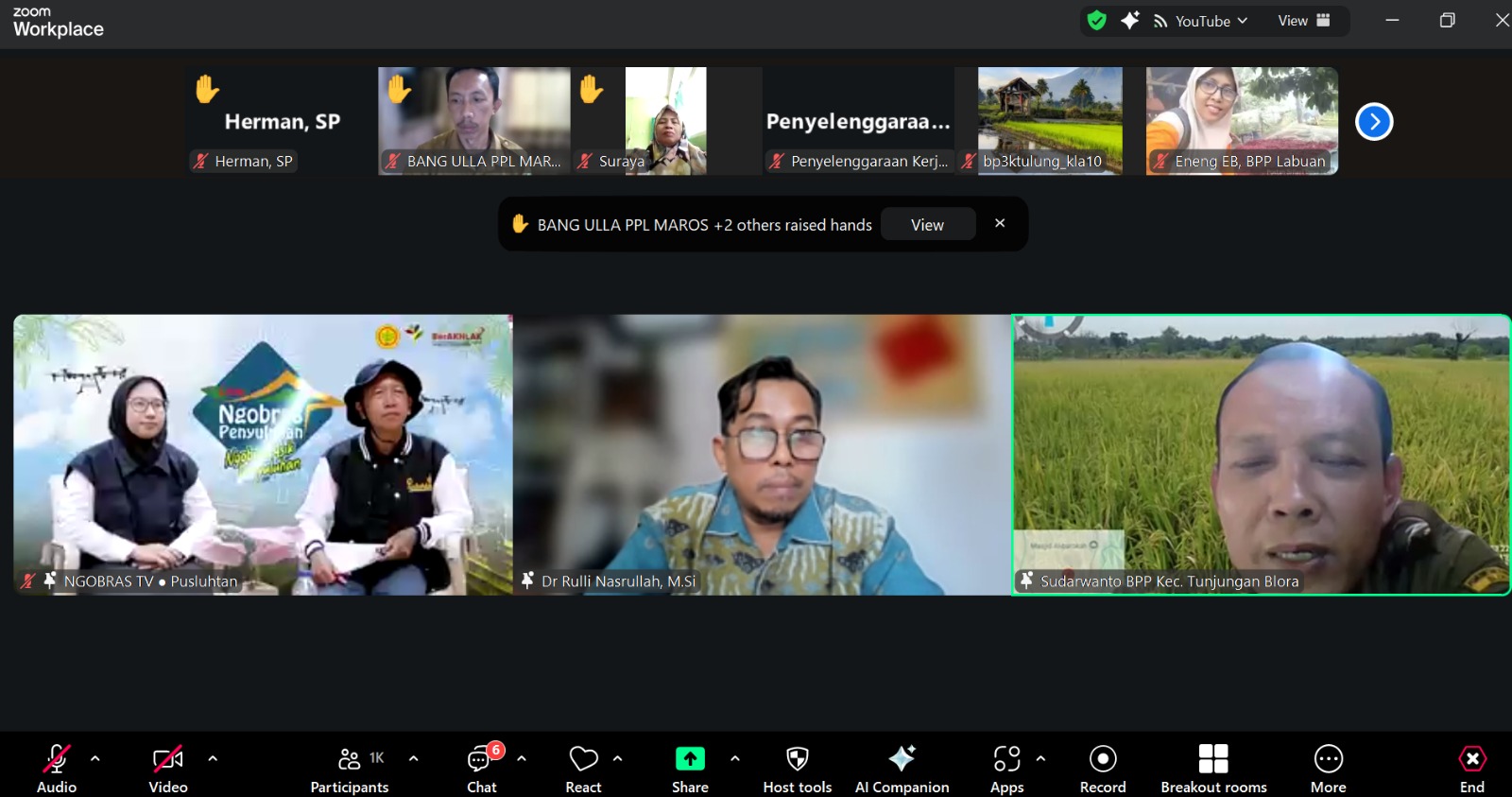The height and width of the screenshot is (797, 1512).
Task: Open React heart menu
Action: click(x=583, y=768)
